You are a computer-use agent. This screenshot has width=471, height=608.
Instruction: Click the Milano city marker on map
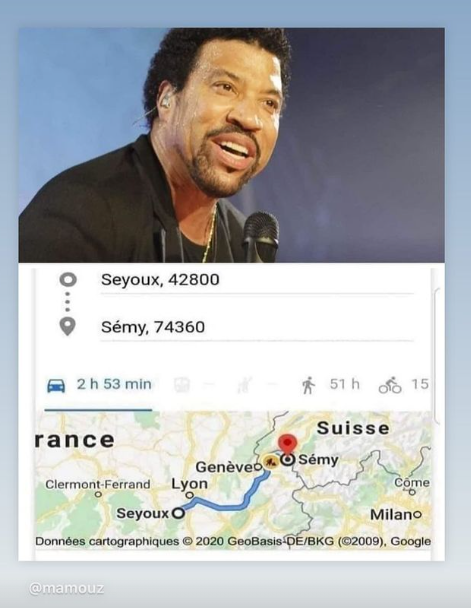(417, 515)
